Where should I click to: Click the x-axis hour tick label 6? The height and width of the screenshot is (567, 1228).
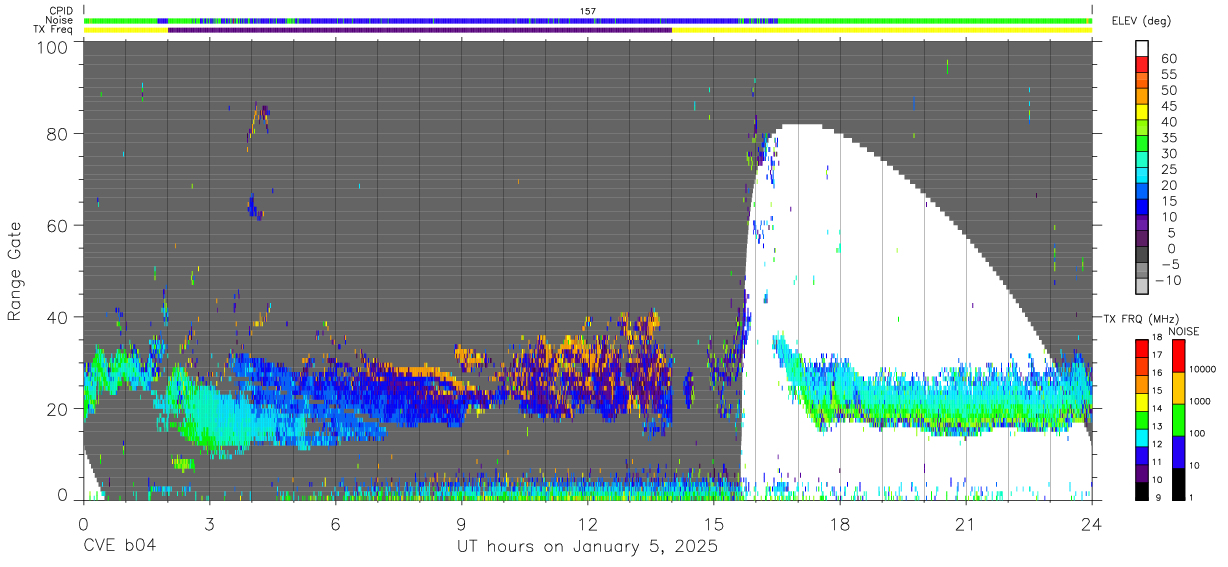point(335,524)
